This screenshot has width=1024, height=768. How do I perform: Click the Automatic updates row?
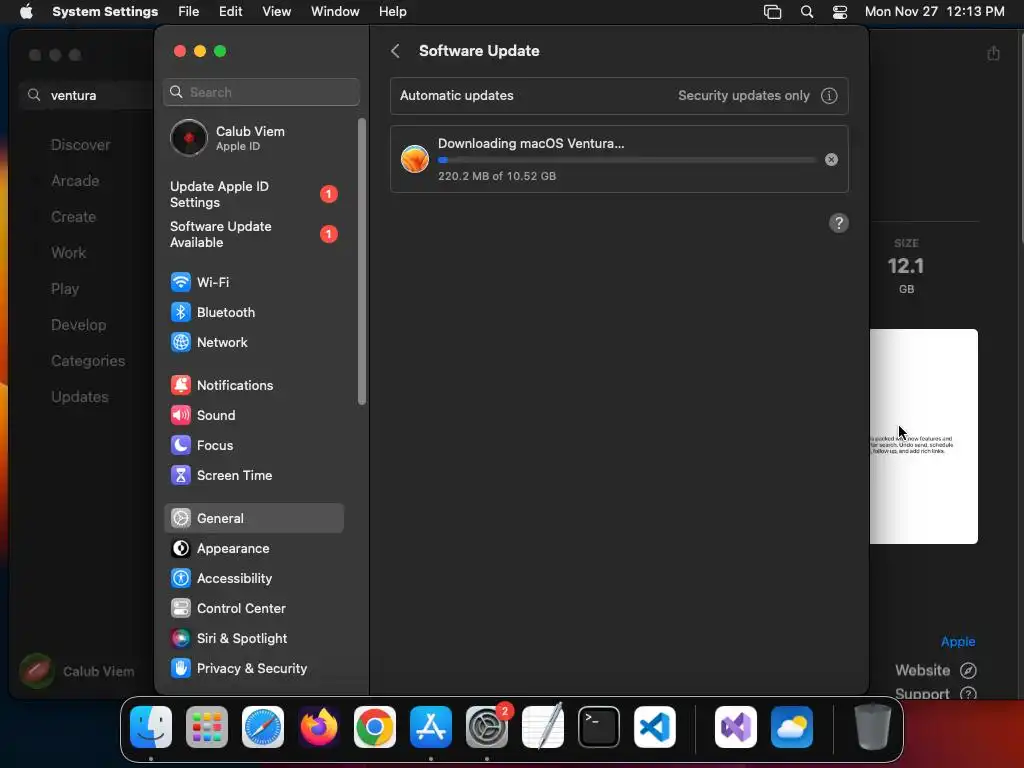point(619,95)
